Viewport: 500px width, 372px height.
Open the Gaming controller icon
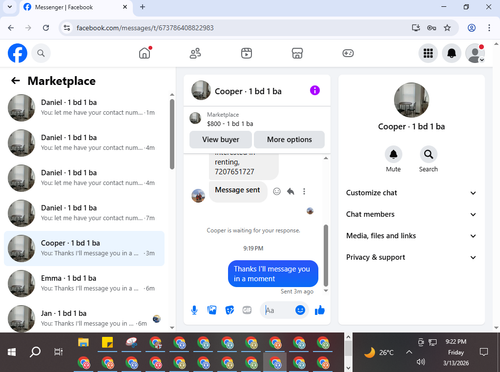click(348, 53)
